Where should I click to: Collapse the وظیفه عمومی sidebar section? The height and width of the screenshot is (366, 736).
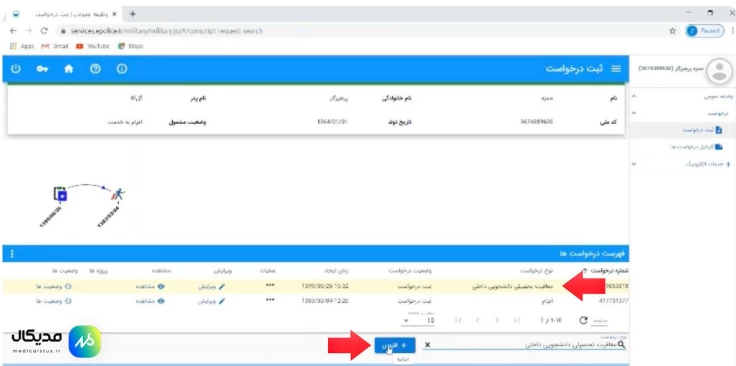point(634,97)
